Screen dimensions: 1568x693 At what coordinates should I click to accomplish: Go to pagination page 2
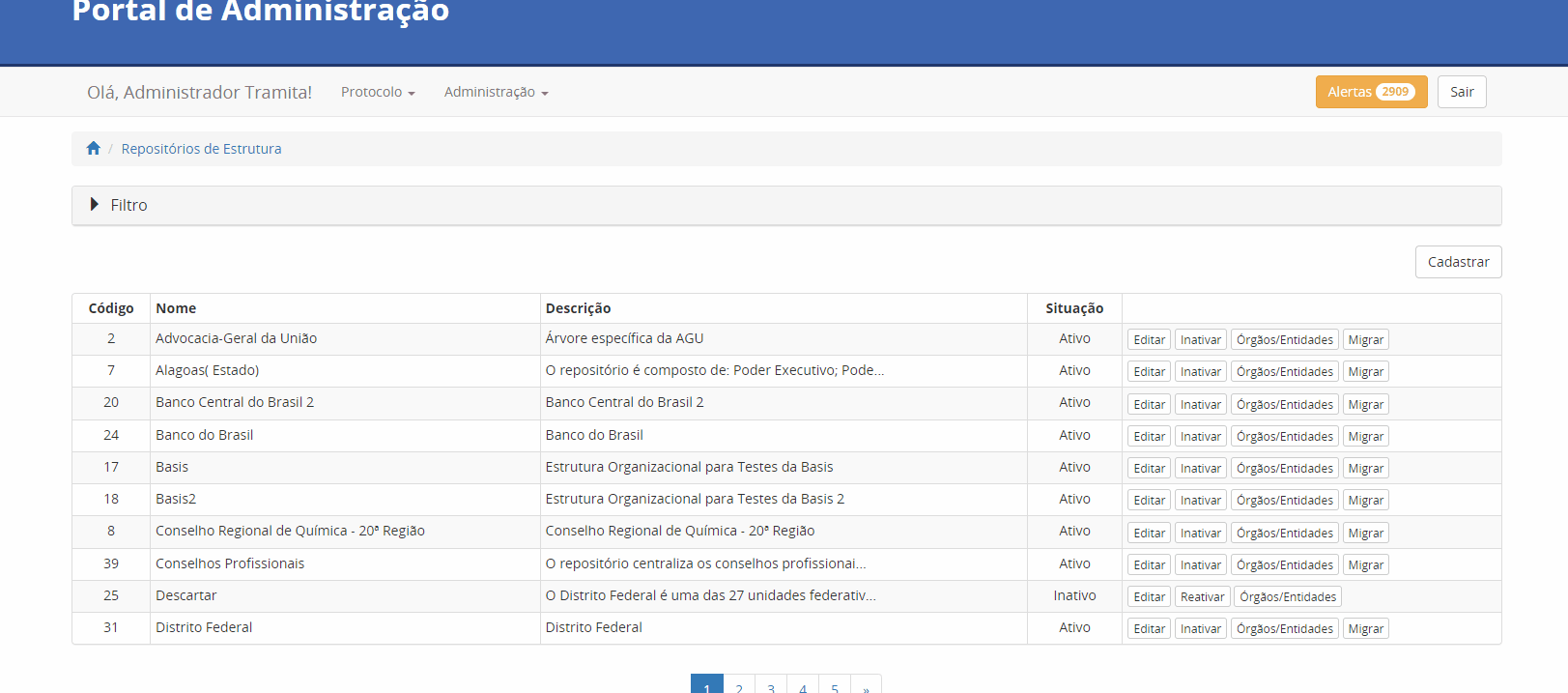[x=739, y=685]
